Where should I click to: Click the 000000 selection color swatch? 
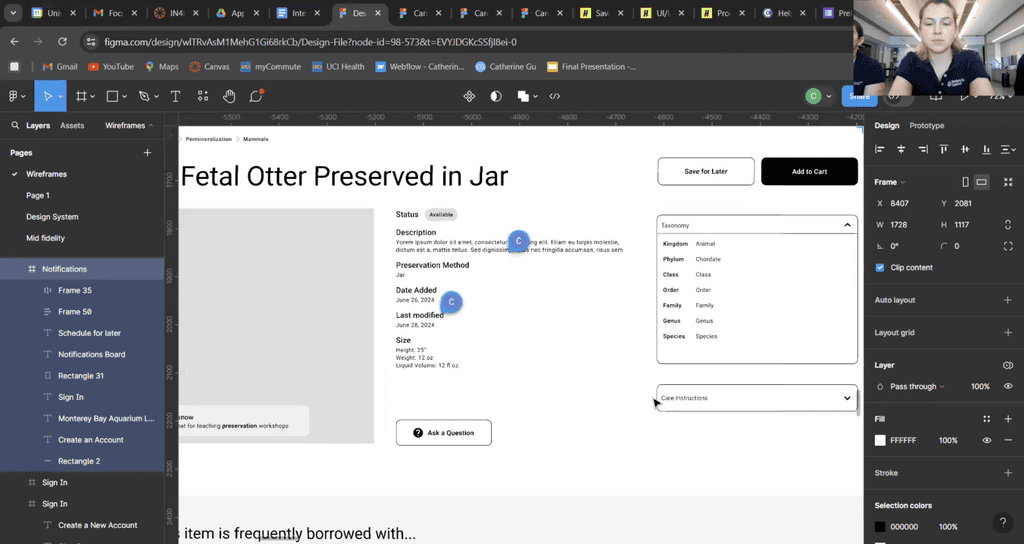click(880, 527)
